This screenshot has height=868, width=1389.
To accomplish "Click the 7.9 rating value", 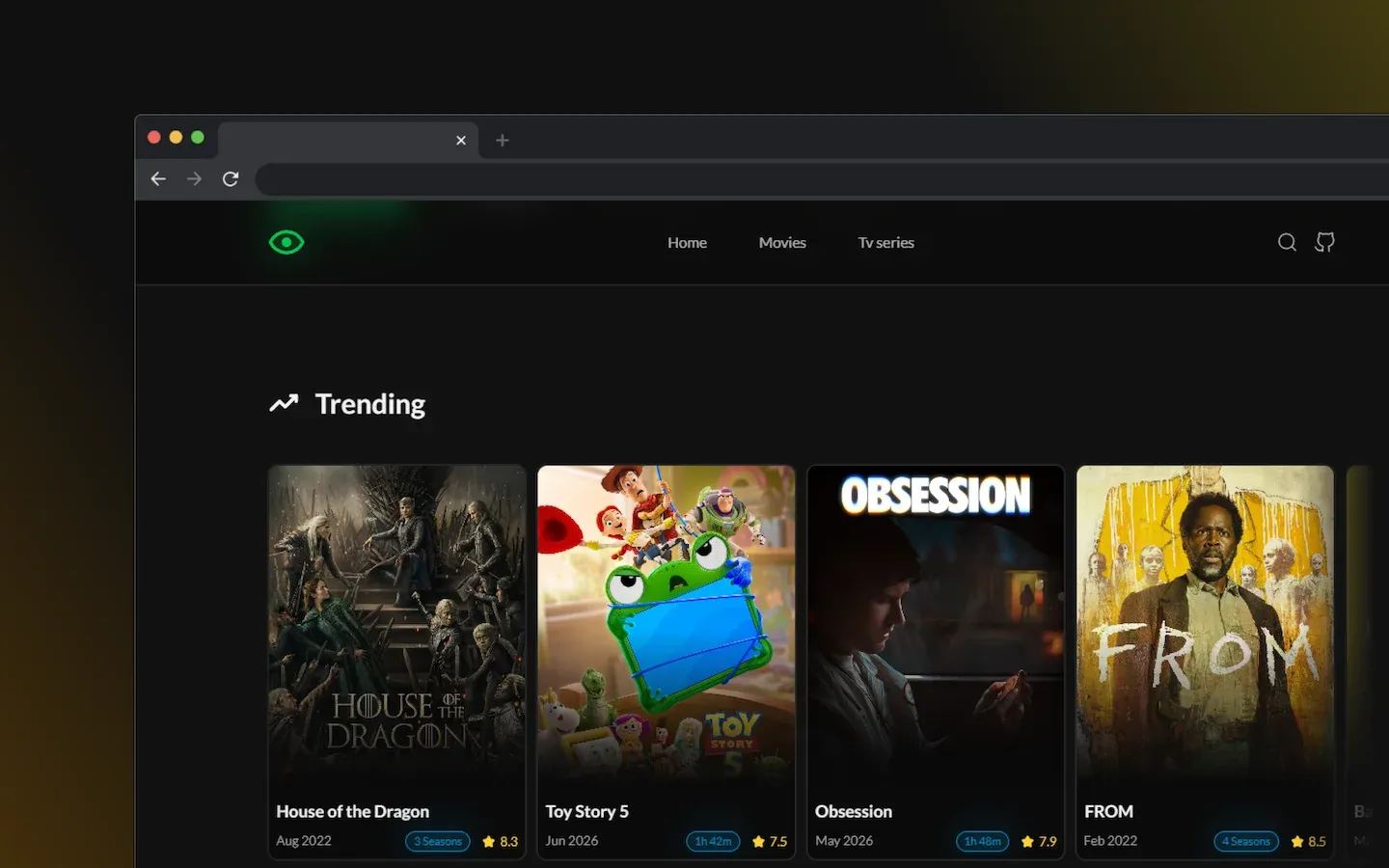I will click(1048, 841).
